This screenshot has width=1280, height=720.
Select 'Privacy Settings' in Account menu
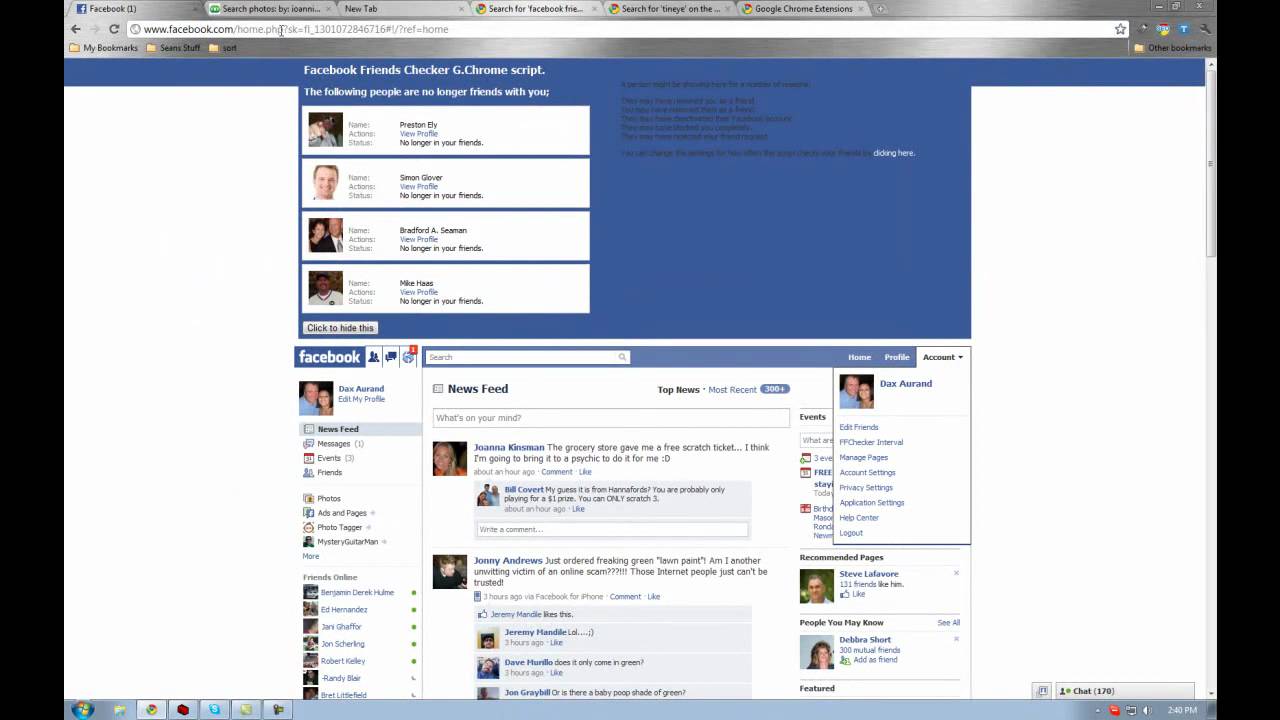[866, 488]
